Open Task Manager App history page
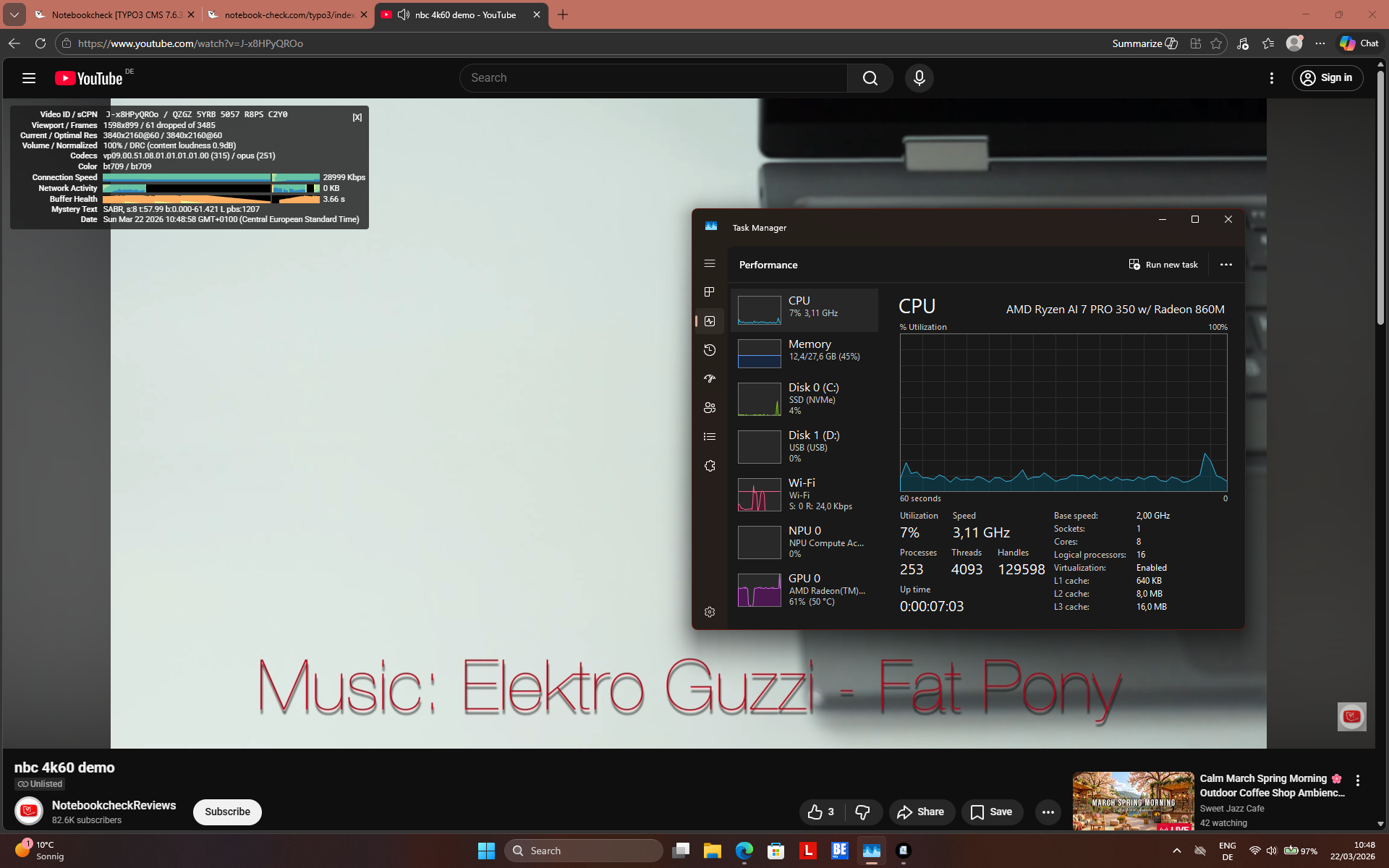This screenshot has height=868, width=1389. tap(710, 350)
